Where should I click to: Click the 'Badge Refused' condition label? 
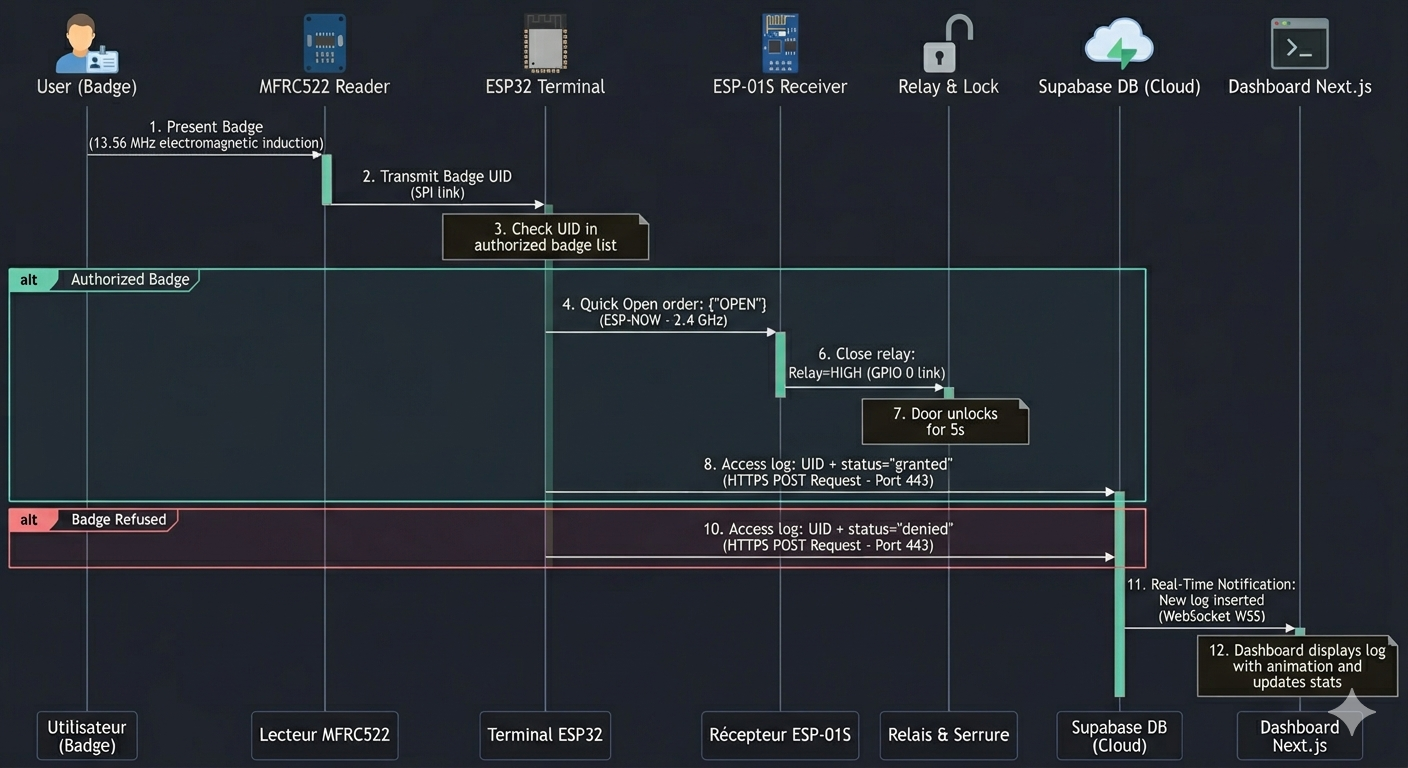point(118,520)
